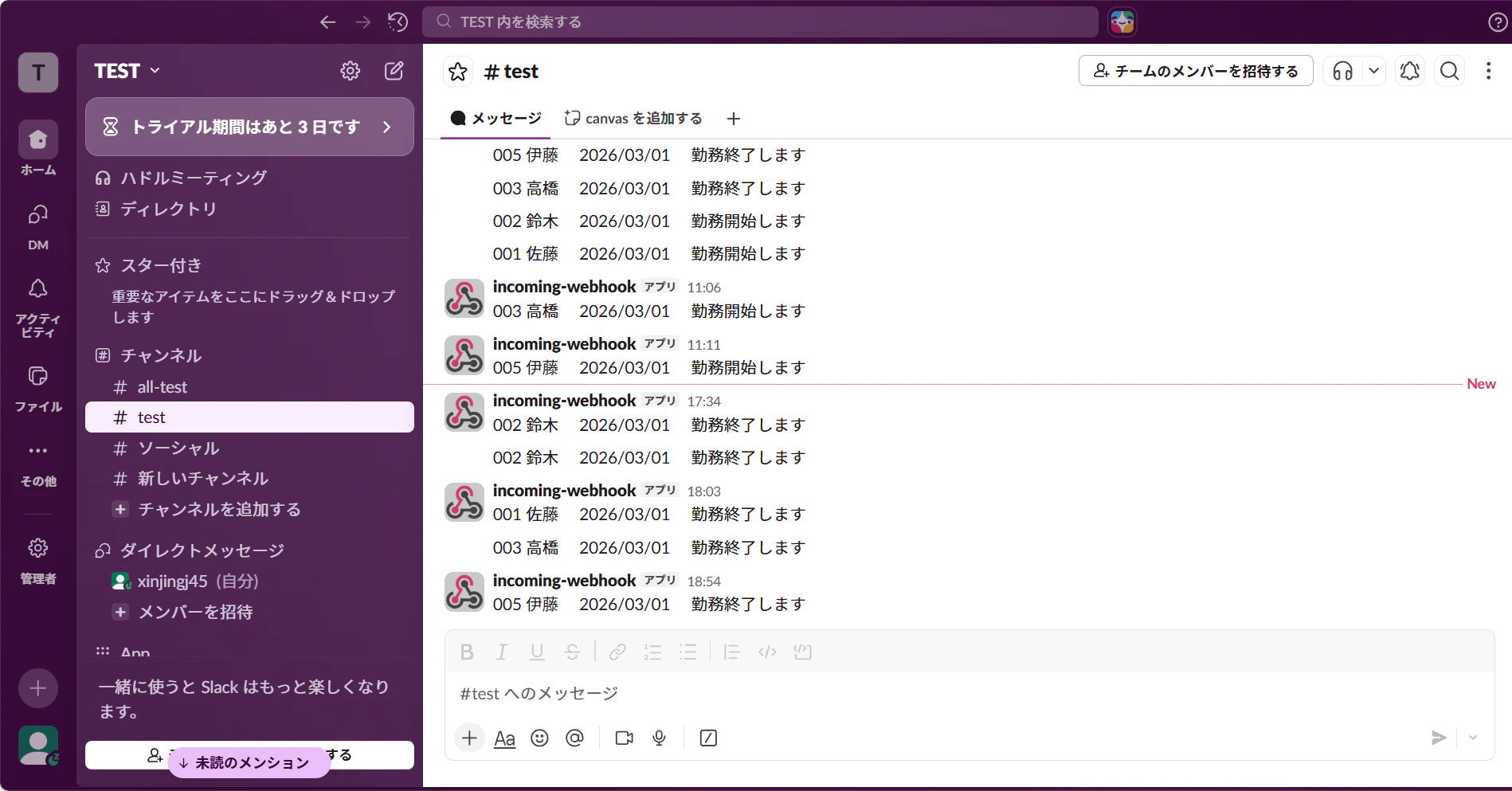Select the T workspace switcher tile
1512x791 pixels.
click(x=38, y=72)
